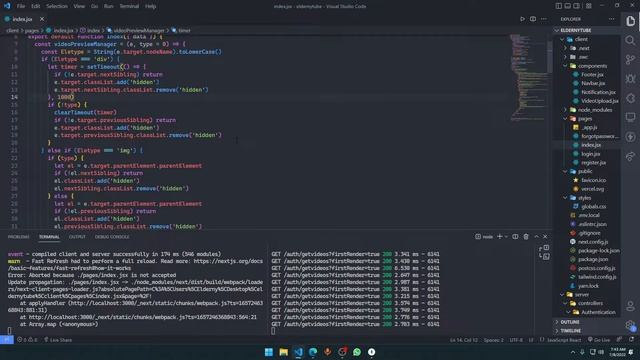
Task: Select the first terminal in the terminal list
Action: click(x=543, y=248)
